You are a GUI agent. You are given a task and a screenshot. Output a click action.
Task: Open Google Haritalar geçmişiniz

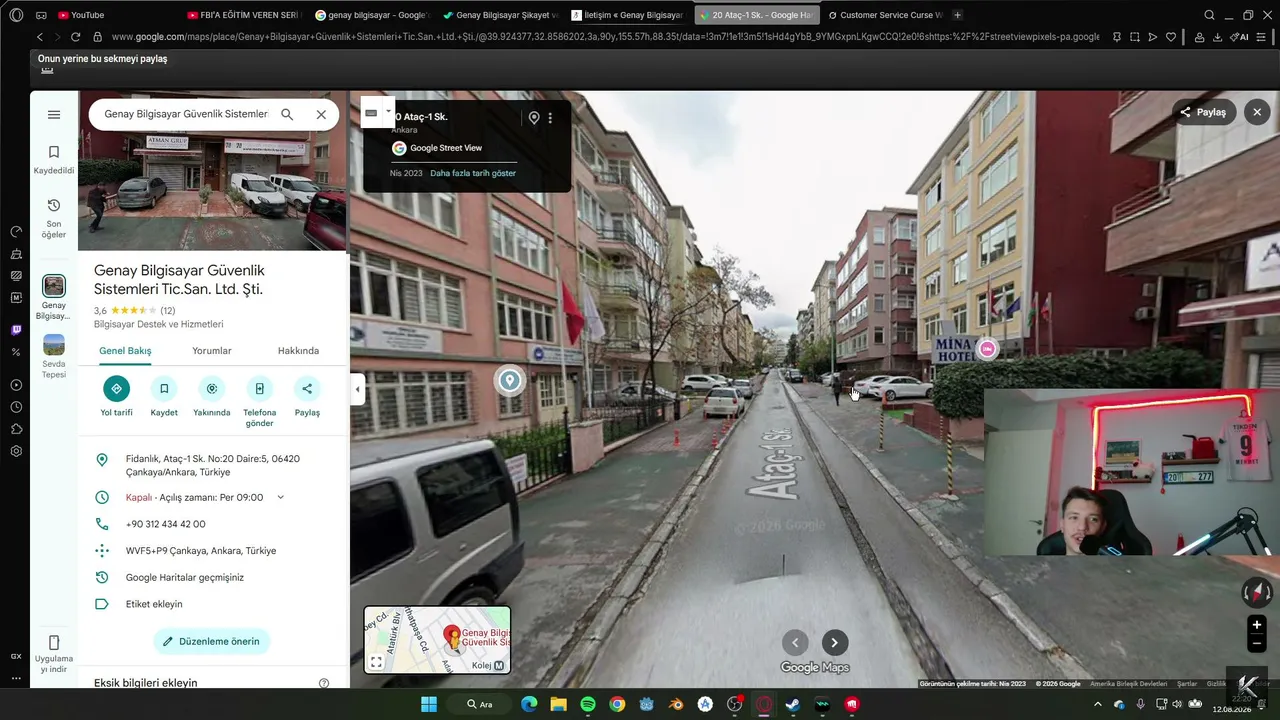[185, 577]
